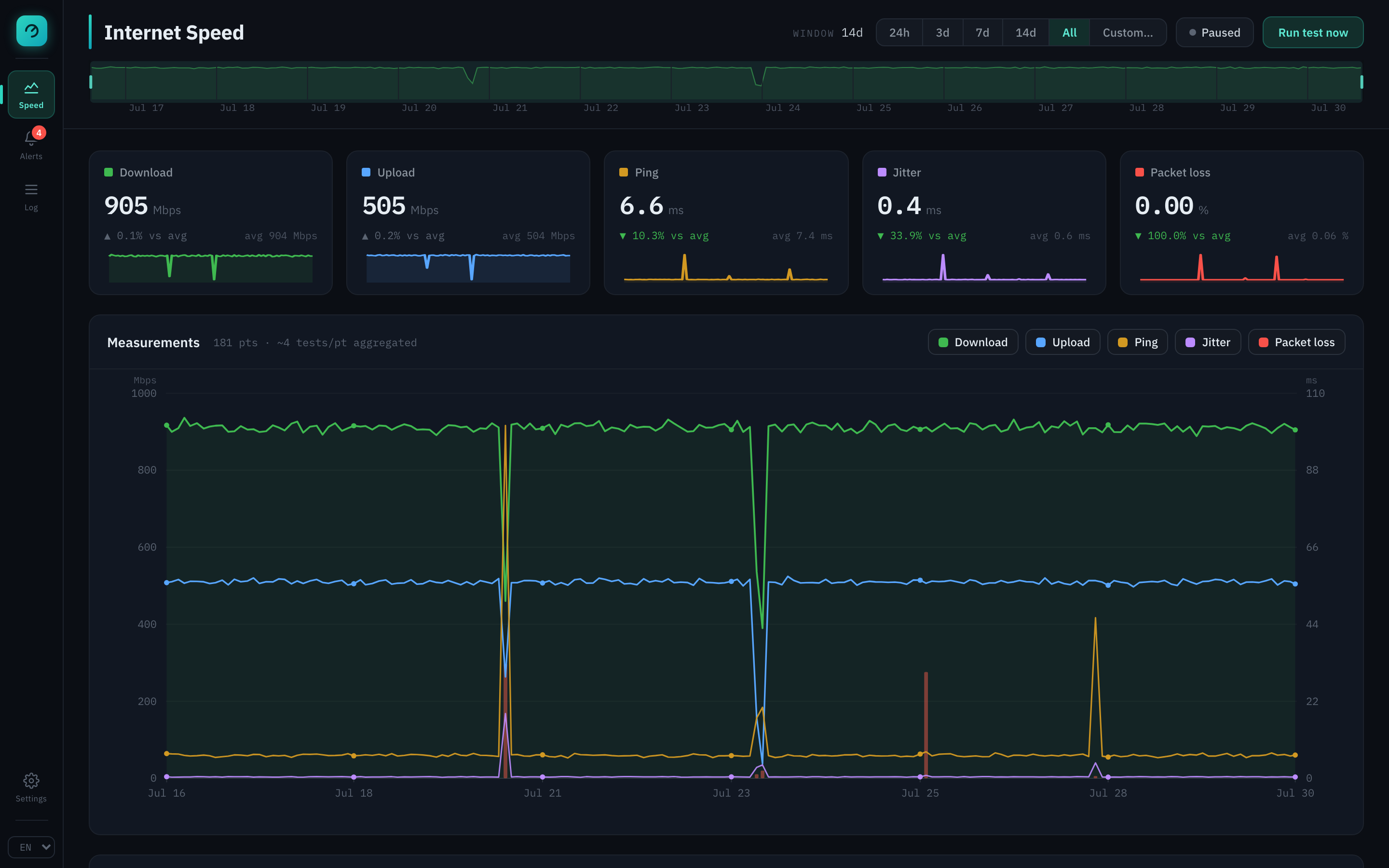Toggle the Upload series legend chip
The width and height of the screenshot is (1389, 868).
click(1062, 342)
